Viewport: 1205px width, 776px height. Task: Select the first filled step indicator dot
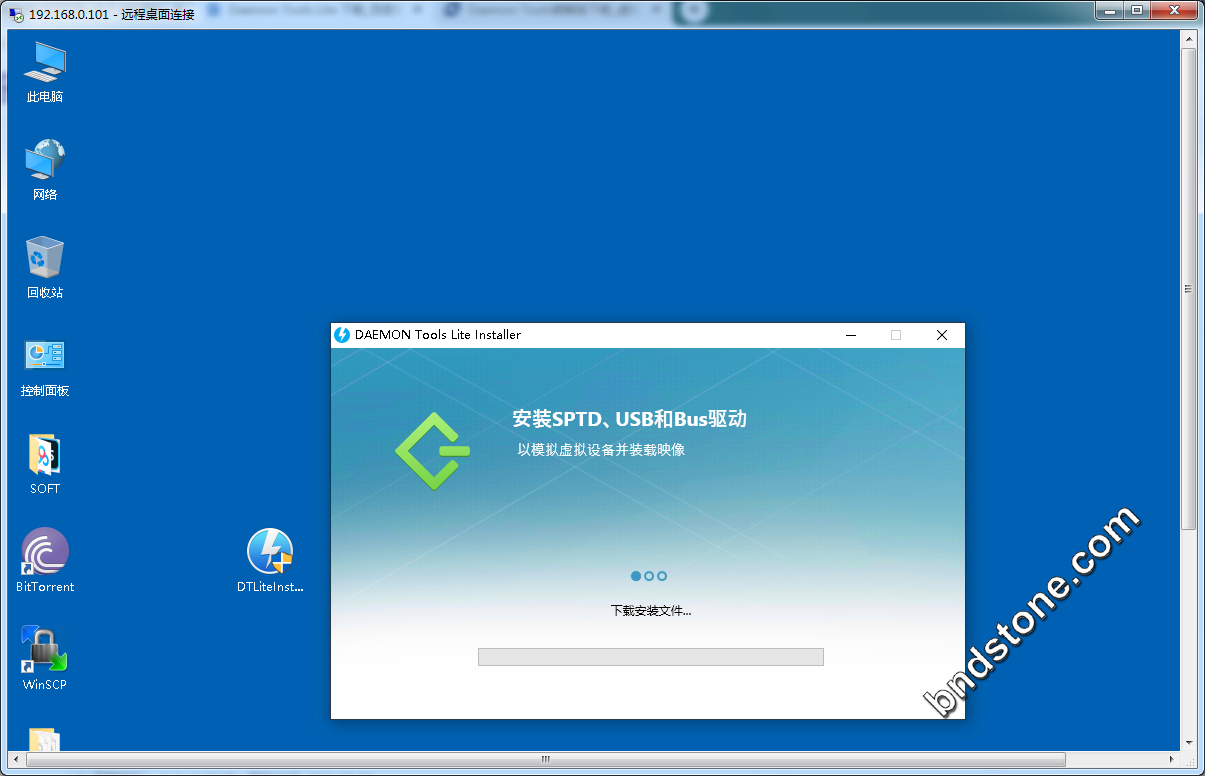tap(636, 576)
